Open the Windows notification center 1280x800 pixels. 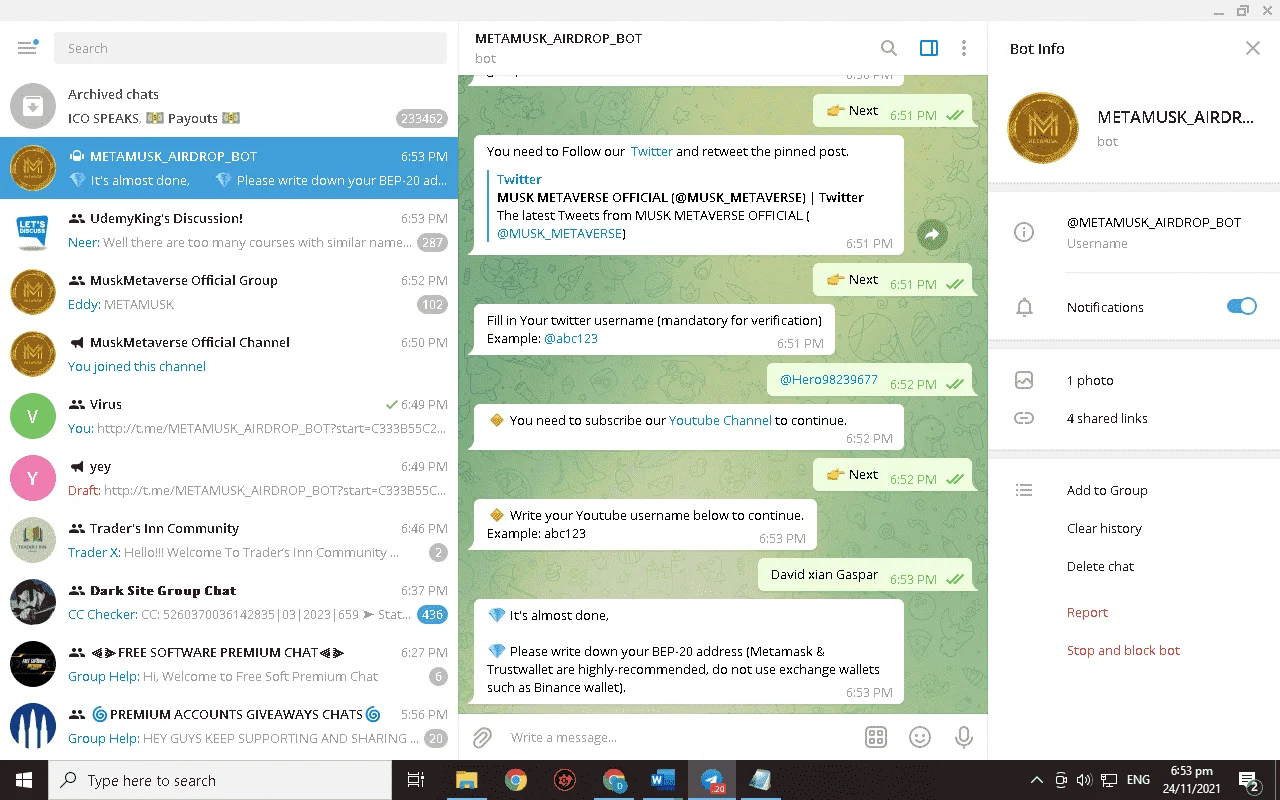click(1250, 780)
